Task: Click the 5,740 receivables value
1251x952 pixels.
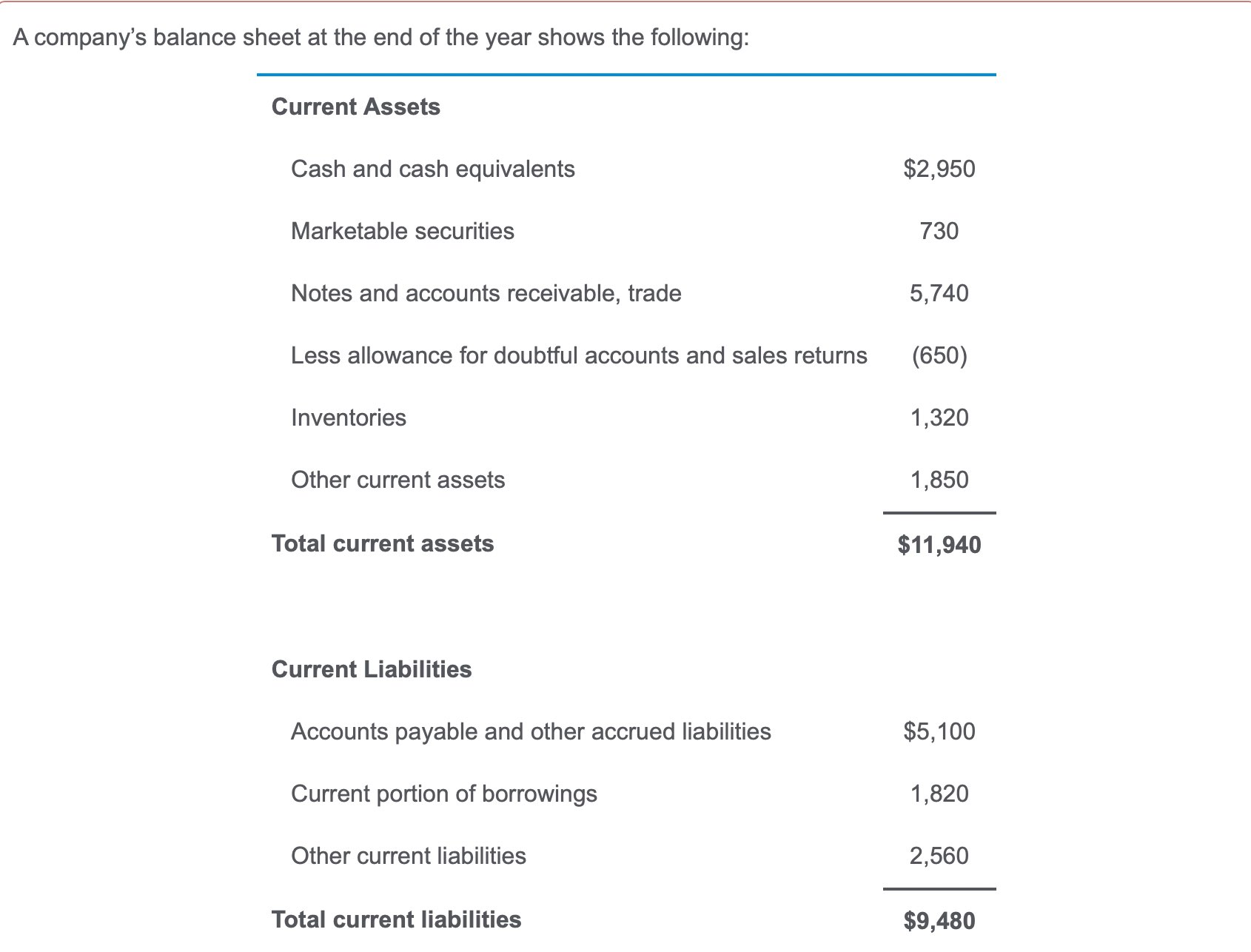Action: click(939, 294)
